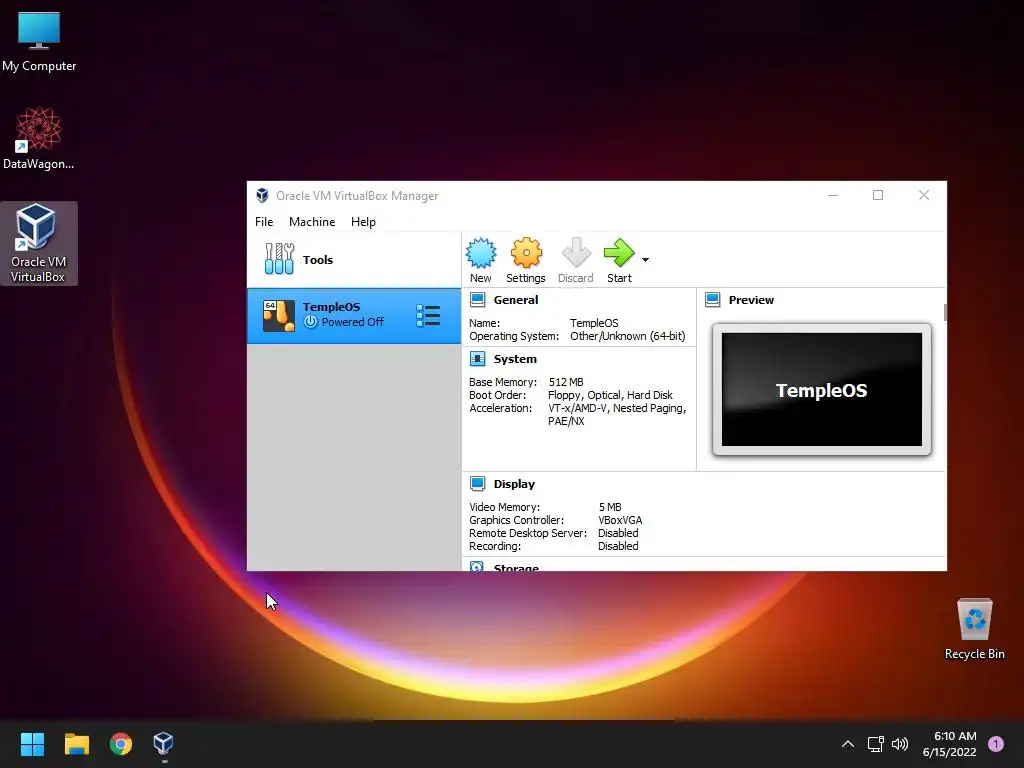Click the network tray icon
1024x768 pixels.
point(875,744)
